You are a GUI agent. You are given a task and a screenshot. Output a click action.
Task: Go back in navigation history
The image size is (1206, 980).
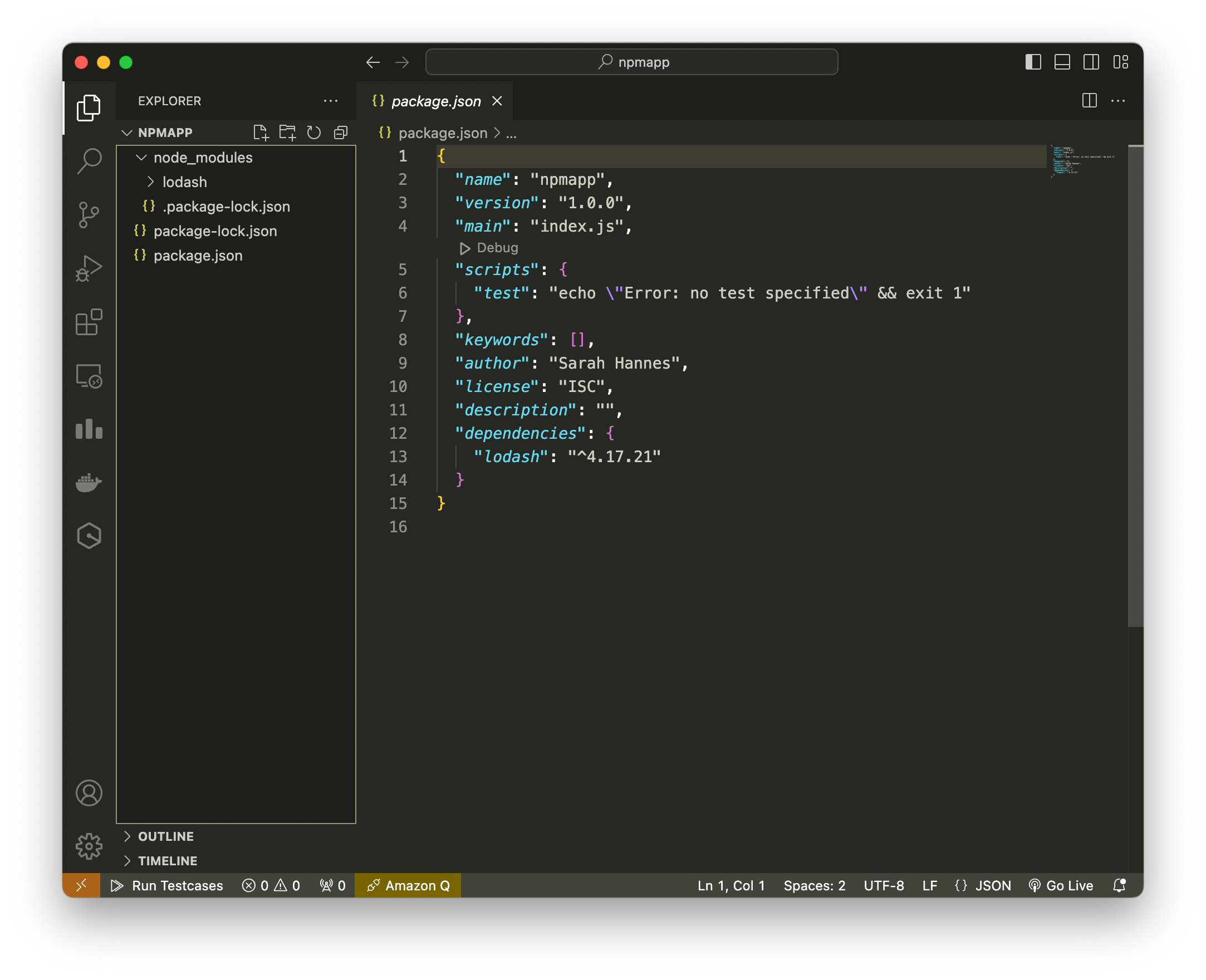[373, 62]
